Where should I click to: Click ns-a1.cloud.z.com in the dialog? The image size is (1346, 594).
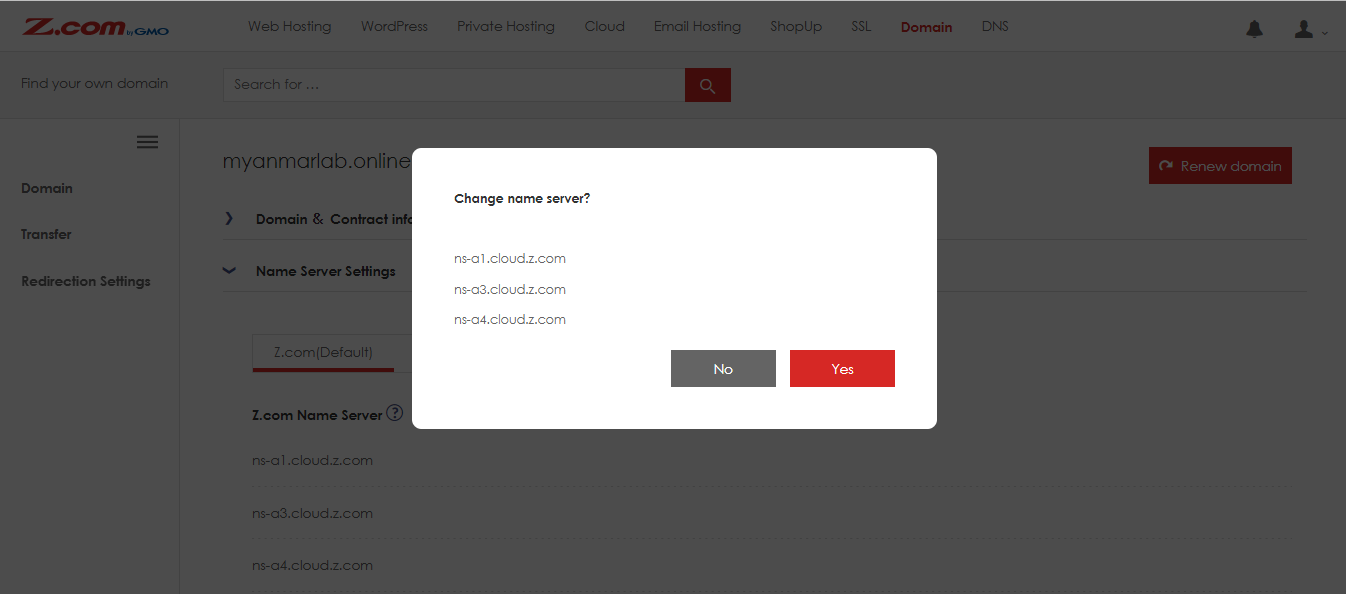tap(510, 258)
